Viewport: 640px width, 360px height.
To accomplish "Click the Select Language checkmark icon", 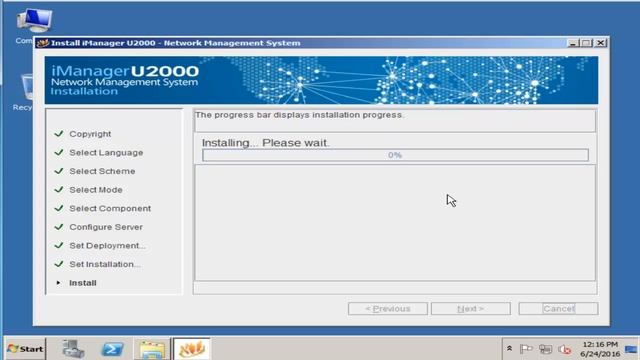I will pos(59,152).
